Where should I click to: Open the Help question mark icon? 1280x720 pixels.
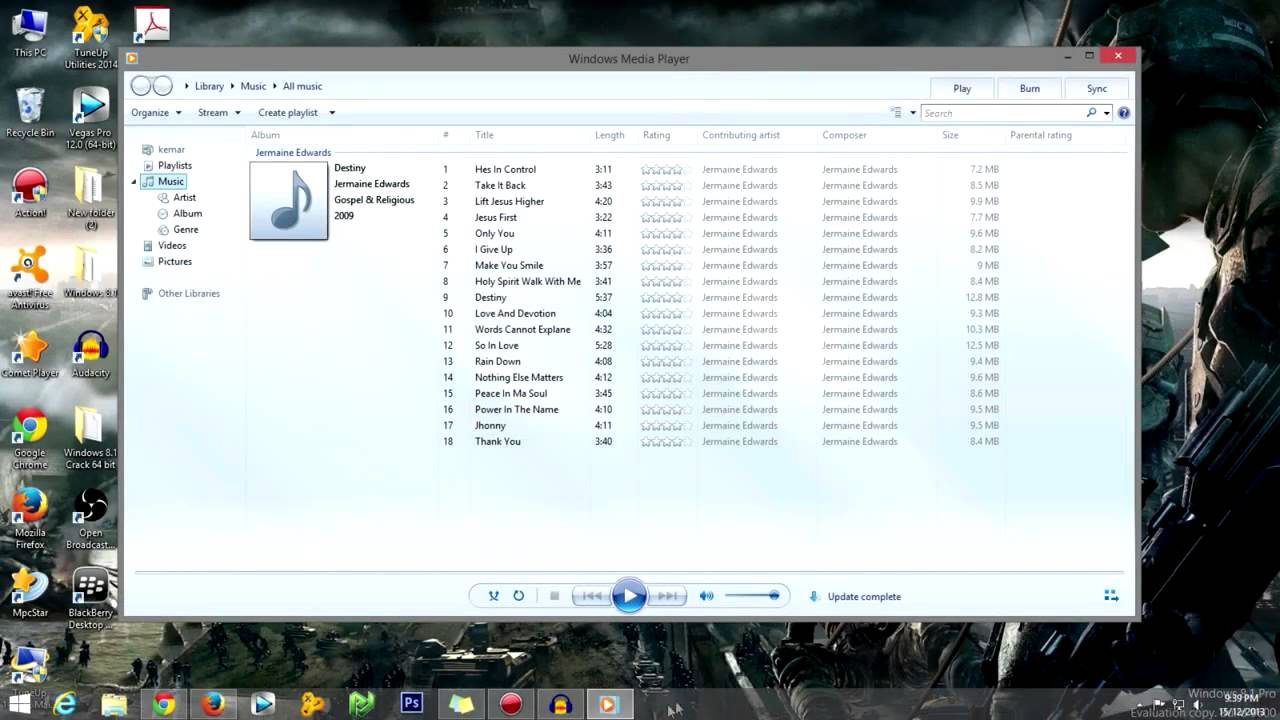[x=1123, y=113]
